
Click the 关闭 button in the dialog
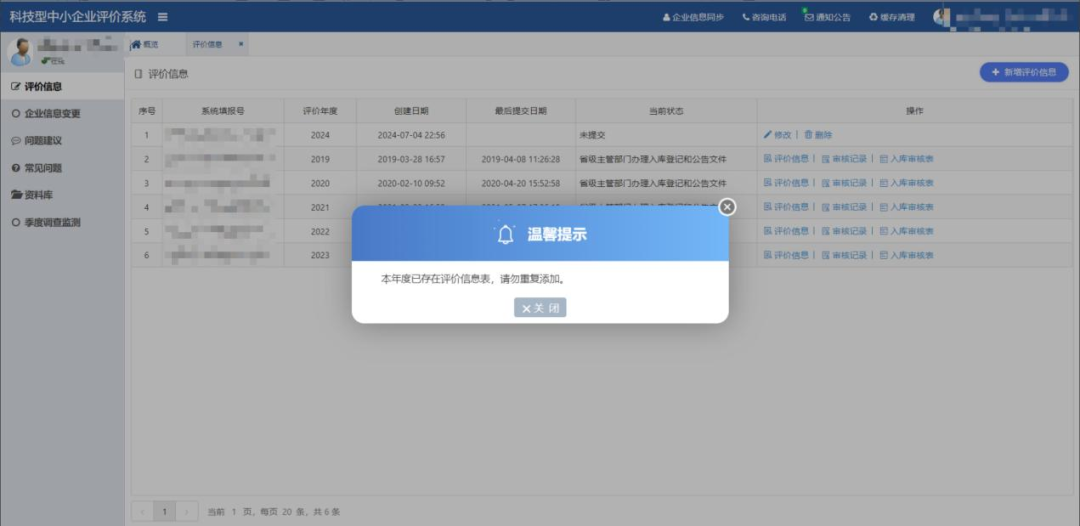(x=540, y=308)
